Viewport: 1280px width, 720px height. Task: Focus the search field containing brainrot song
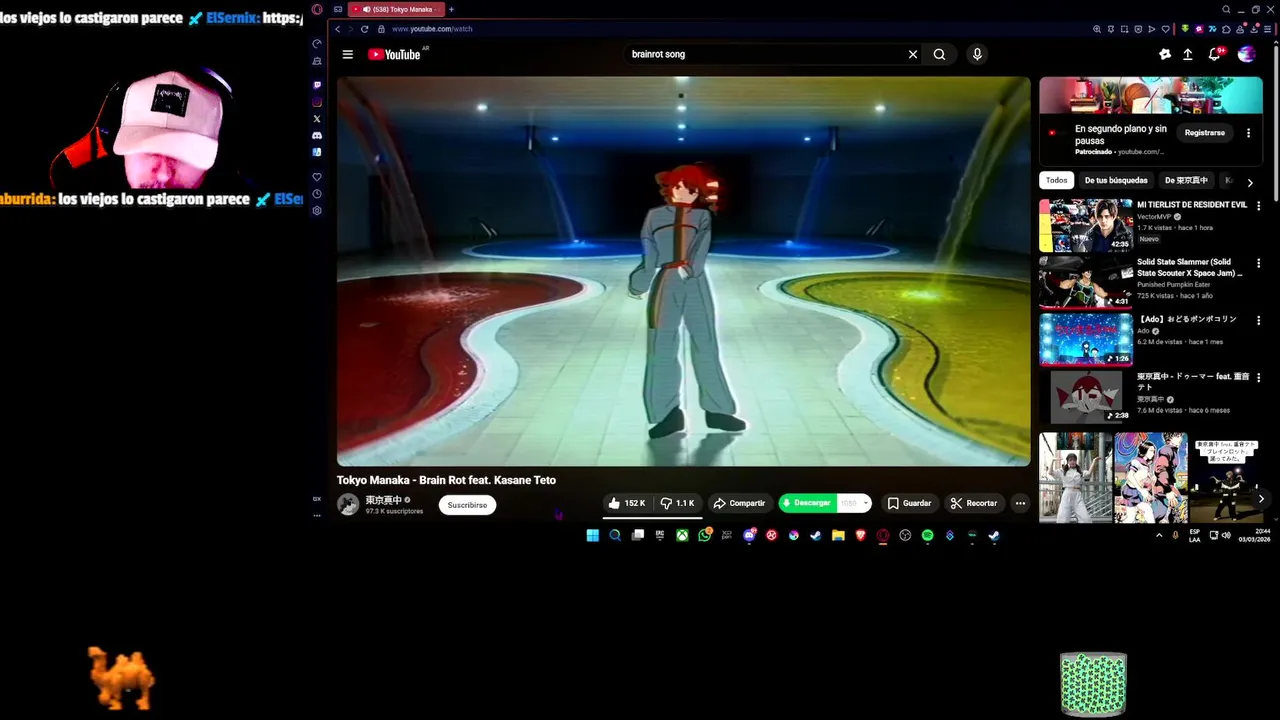tap(765, 54)
